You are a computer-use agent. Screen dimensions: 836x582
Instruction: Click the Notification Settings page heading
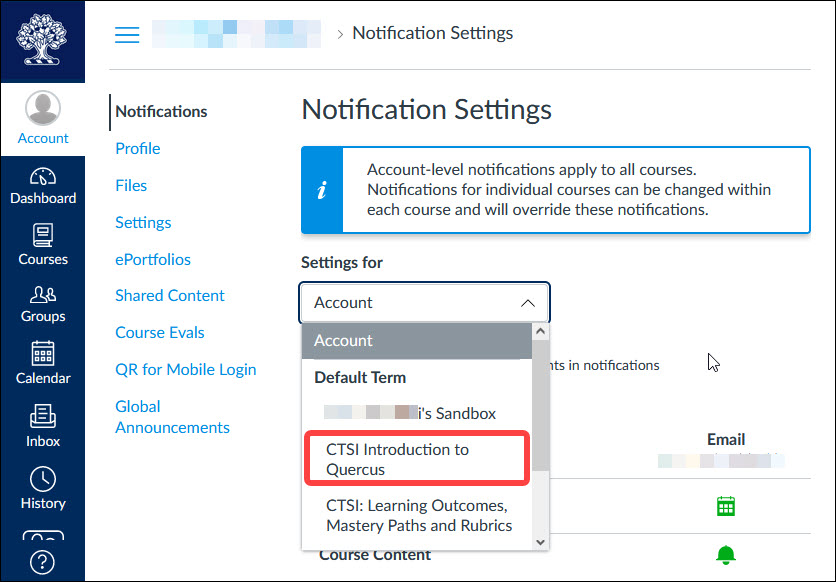pyautogui.click(x=426, y=109)
